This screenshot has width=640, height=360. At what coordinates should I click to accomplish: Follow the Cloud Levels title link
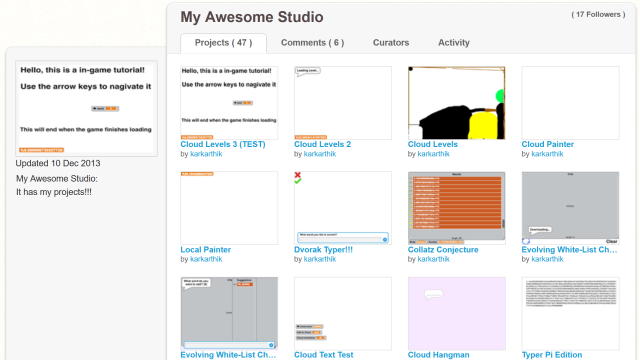coord(433,144)
